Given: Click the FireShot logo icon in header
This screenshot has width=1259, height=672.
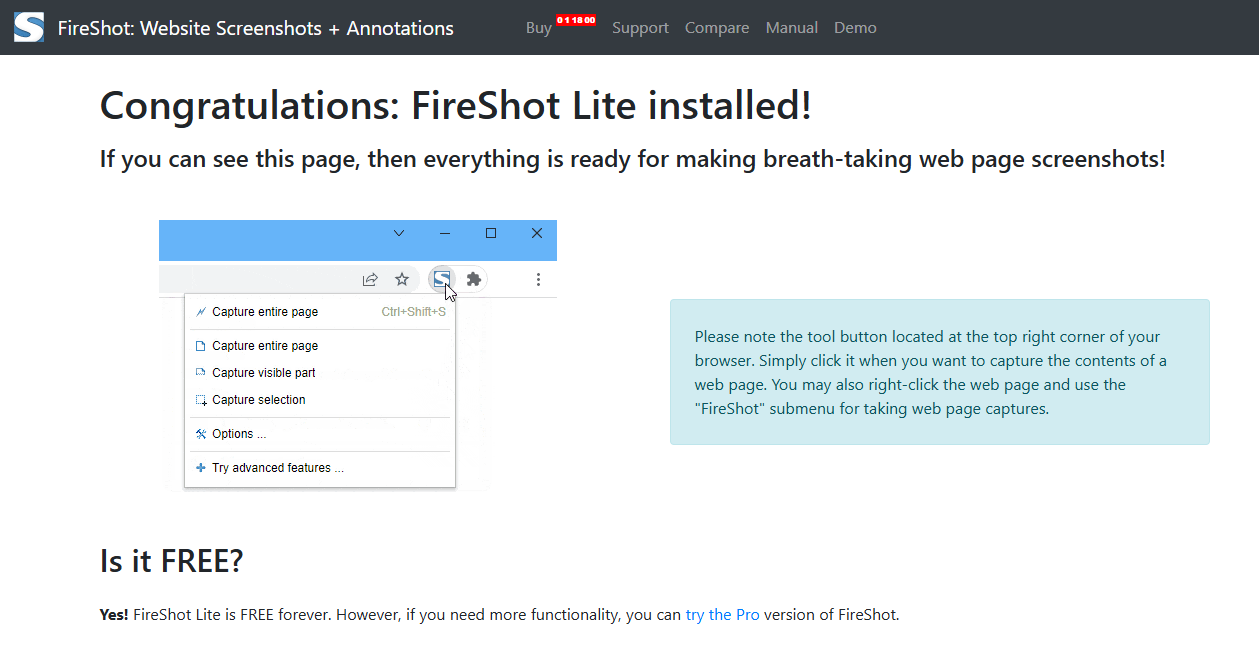Looking at the screenshot, I should coord(28,27).
